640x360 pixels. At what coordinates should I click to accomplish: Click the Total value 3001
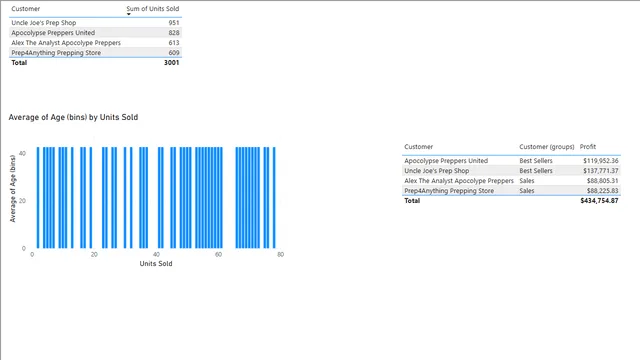click(x=171, y=63)
